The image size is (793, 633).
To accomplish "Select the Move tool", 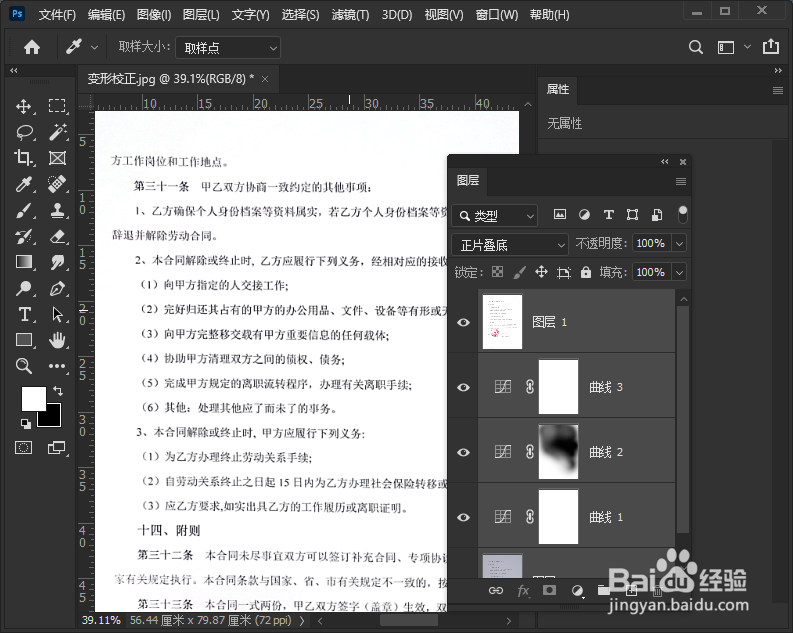I will (x=24, y=106).
